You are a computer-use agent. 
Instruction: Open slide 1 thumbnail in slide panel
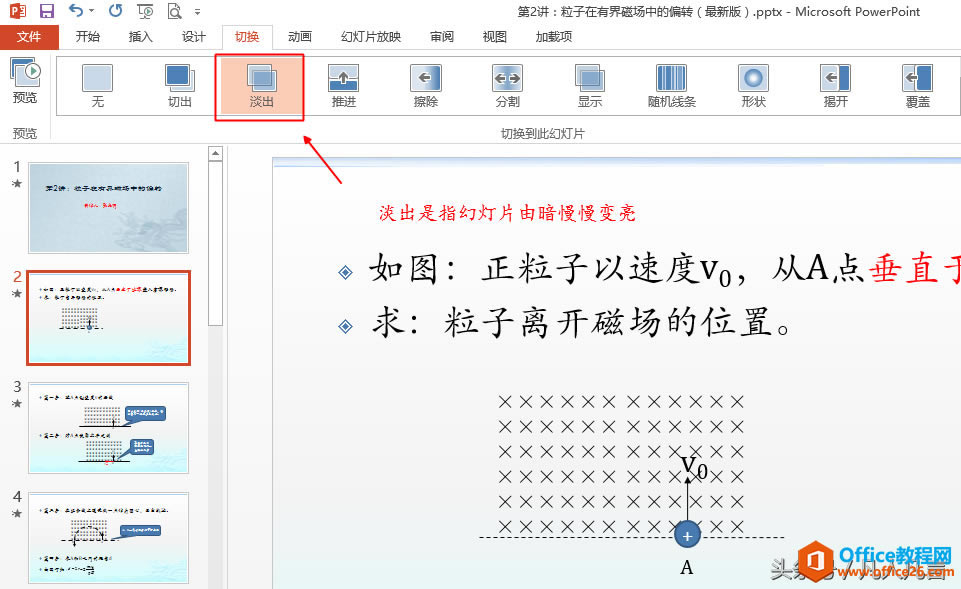point(108,208)
